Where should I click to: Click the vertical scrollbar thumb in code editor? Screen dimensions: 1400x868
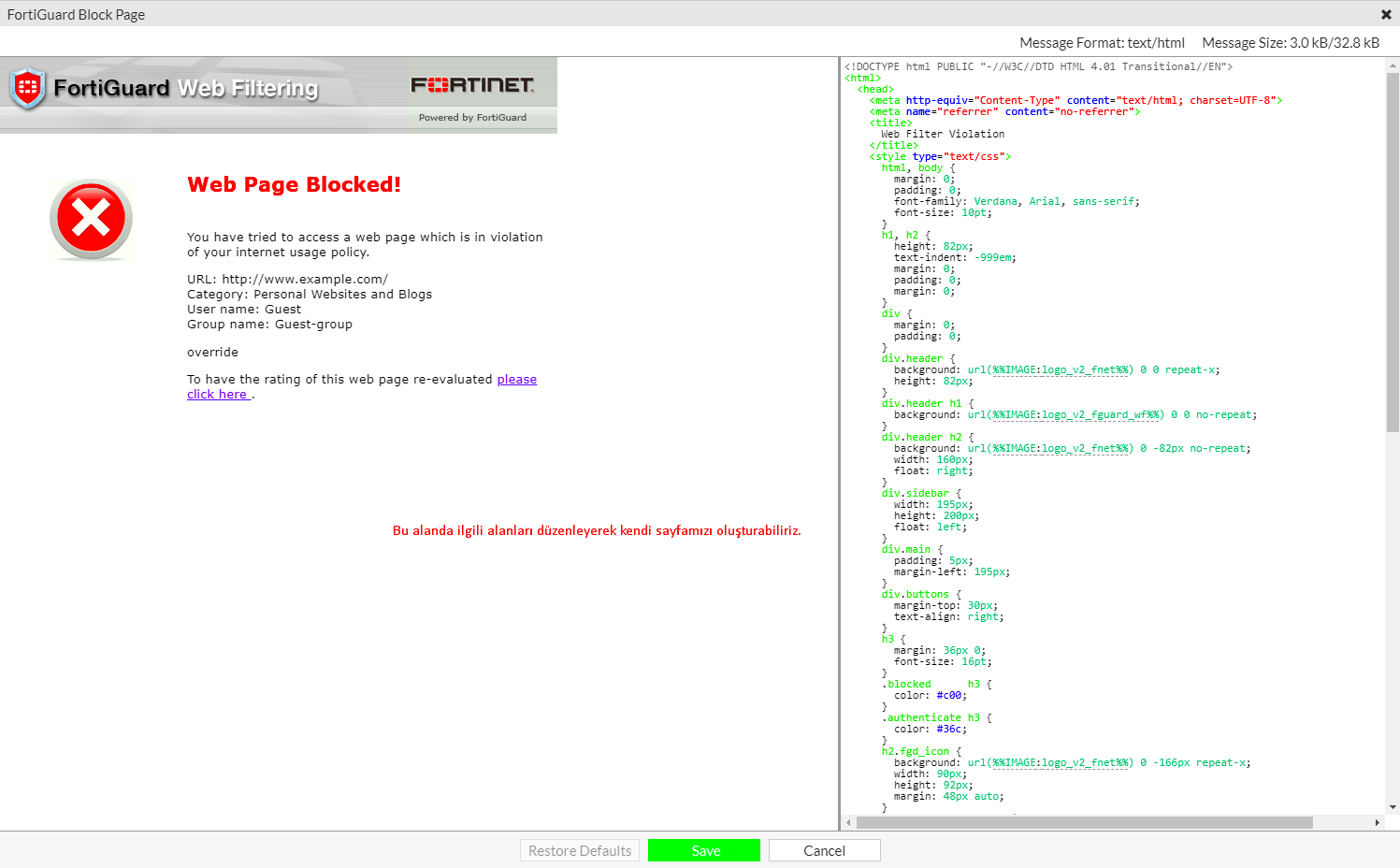pos(1393,253)
